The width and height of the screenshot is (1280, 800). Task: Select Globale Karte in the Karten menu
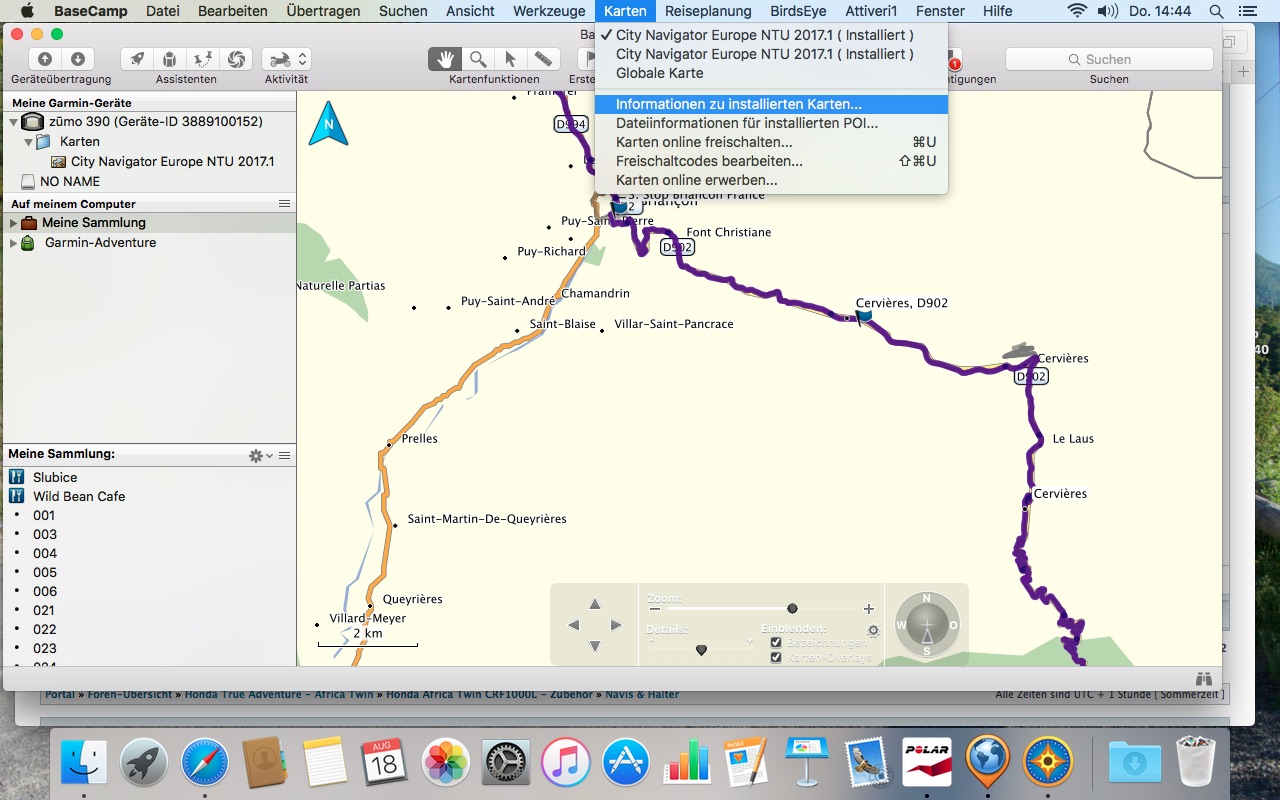[x=659, y=73]
